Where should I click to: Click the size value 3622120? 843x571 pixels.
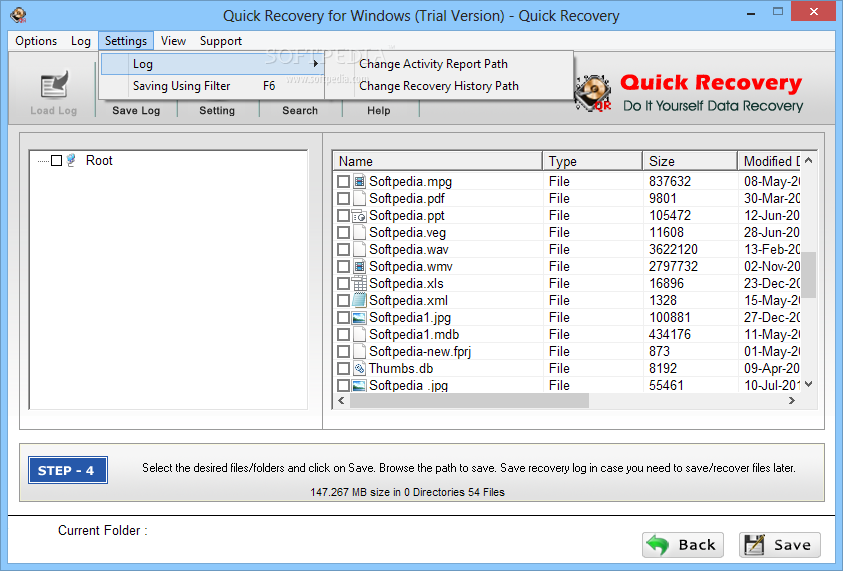coord(673,249)
